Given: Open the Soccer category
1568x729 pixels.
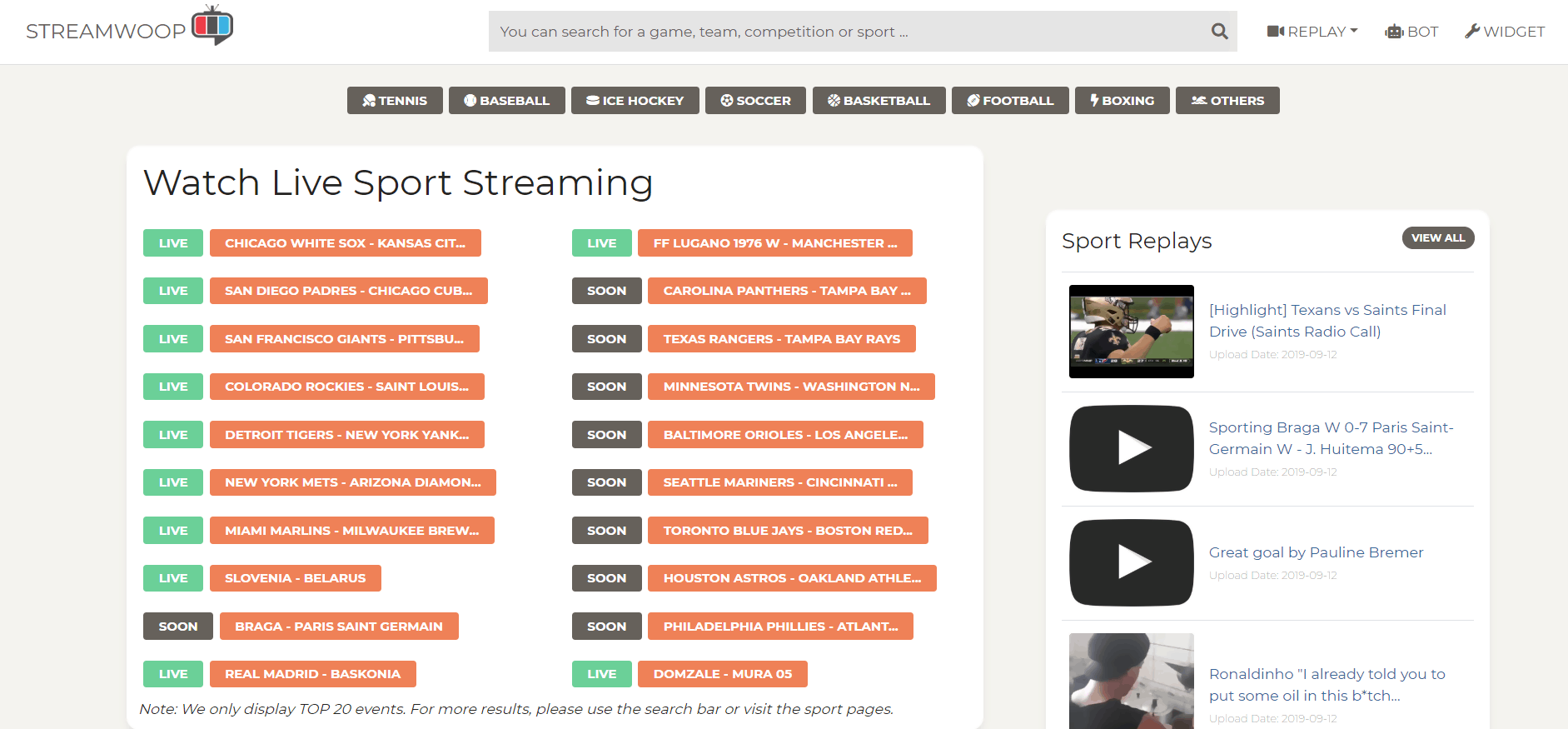Looking at the screenshot, I should click(x=756, y=101).
